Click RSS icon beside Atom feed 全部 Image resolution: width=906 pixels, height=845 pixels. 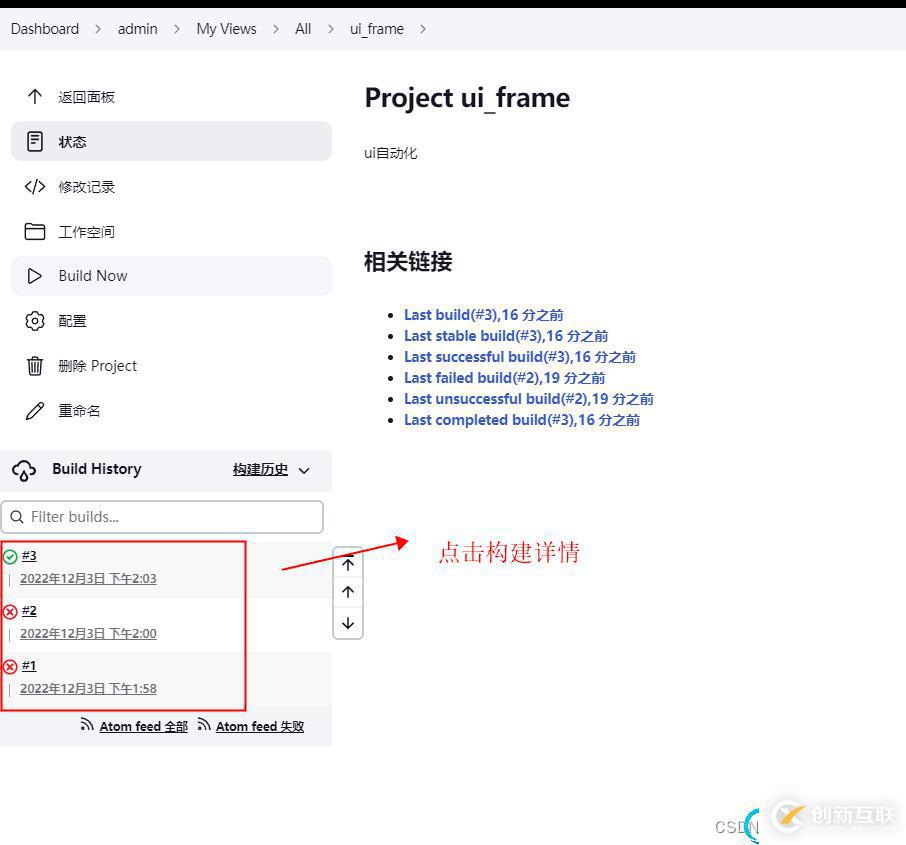(x=87, y=725)
